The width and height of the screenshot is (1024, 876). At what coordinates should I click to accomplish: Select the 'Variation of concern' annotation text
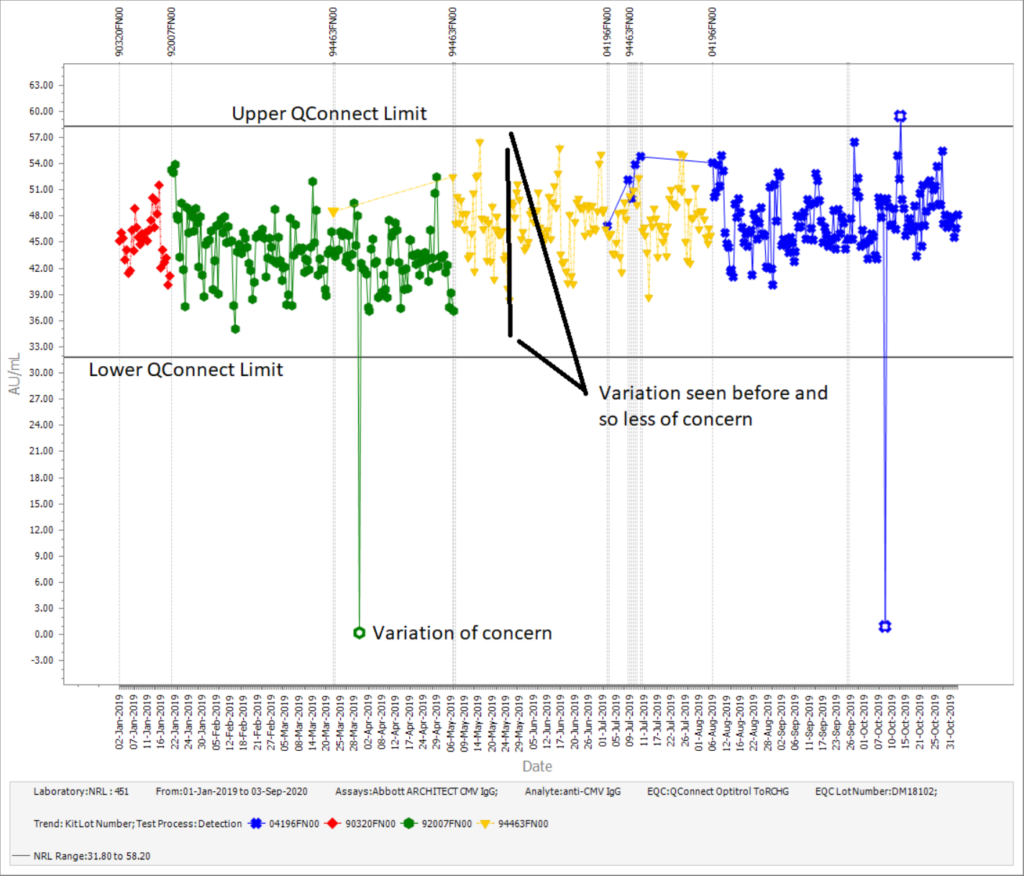pos(462,633)
